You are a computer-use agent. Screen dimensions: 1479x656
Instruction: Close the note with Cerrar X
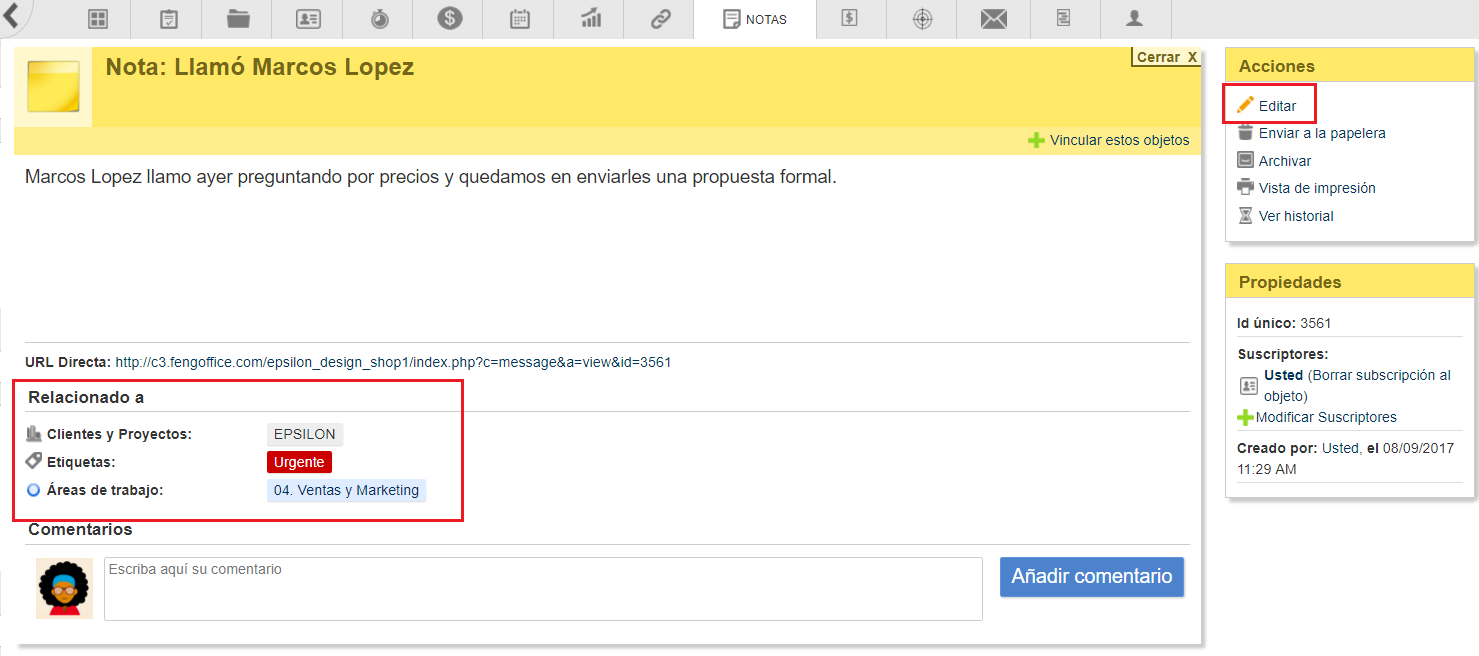1166,57
